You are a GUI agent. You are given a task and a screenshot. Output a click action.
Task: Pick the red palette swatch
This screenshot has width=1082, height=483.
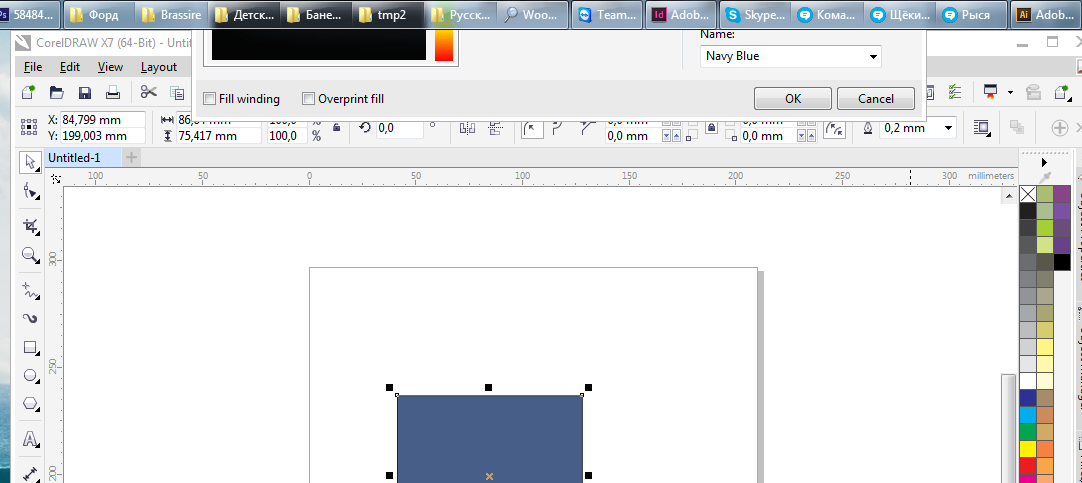1027,466
